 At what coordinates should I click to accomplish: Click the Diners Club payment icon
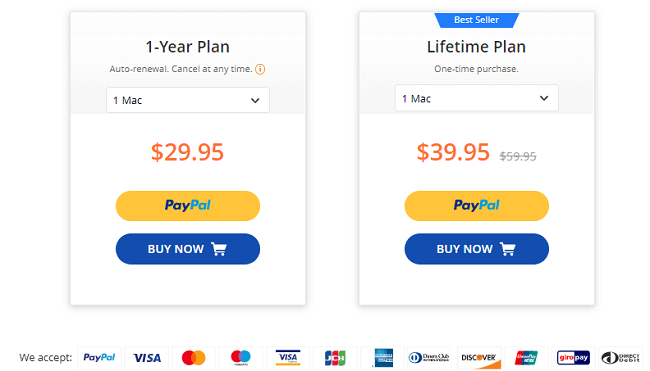429,357
